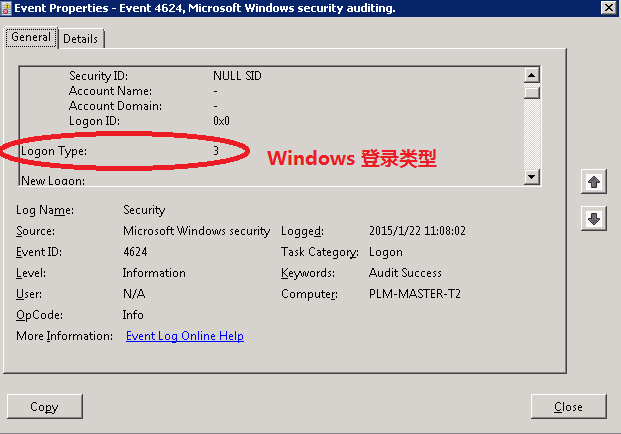Viewport: 621px width, 434px height.
Task: Click the description box scrollbar thumb
Action: tap(531, 93)
